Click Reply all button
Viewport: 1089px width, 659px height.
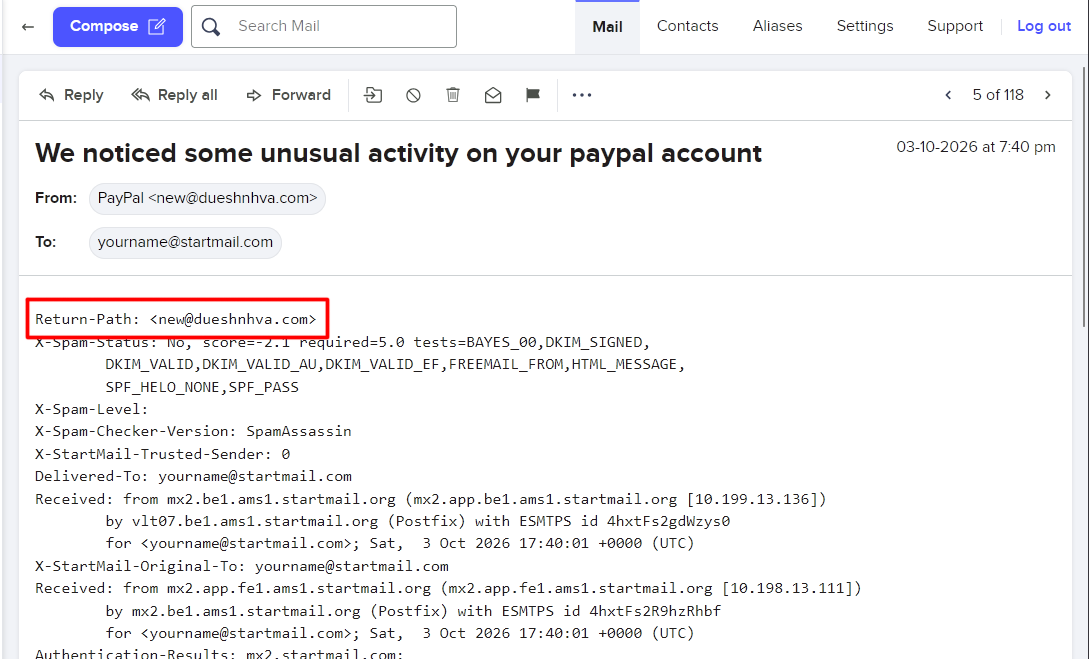point(174,95)
